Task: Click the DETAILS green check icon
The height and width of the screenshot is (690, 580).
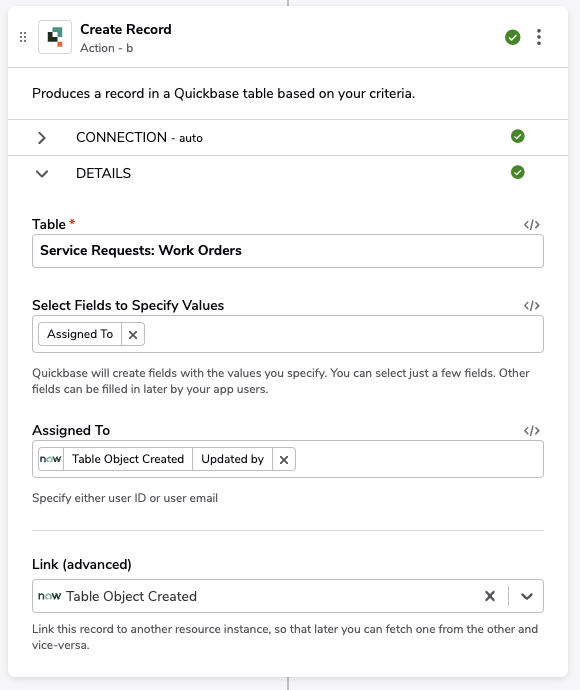Action: click(x=518, y=172)
